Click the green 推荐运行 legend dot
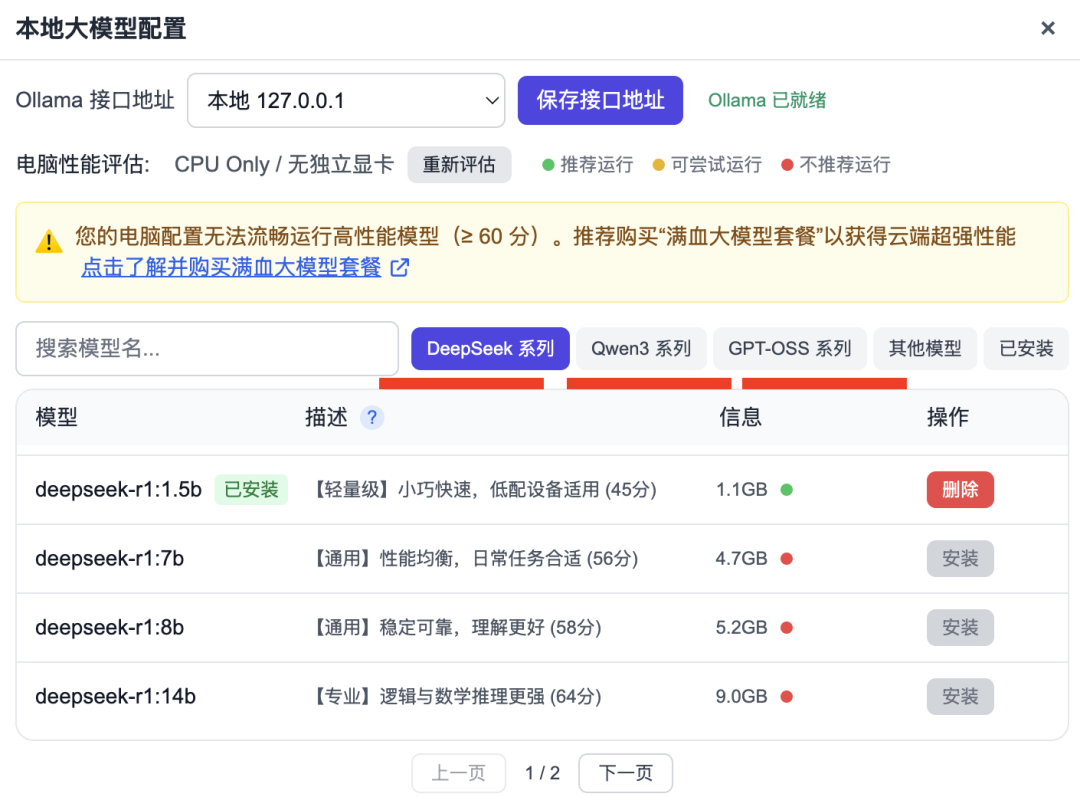This screenshot has height=797, width=1080. 548,165
